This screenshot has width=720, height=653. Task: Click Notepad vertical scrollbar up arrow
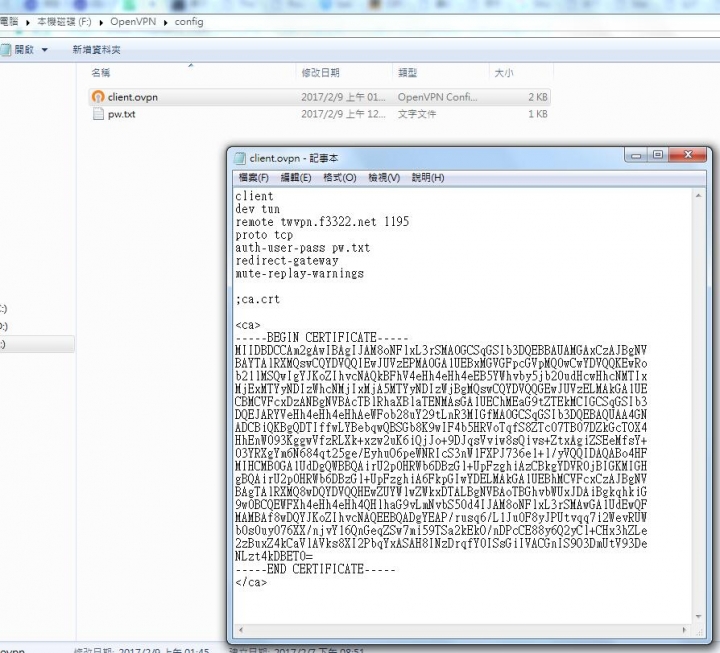pyautogui.click(x=698, y=196)
